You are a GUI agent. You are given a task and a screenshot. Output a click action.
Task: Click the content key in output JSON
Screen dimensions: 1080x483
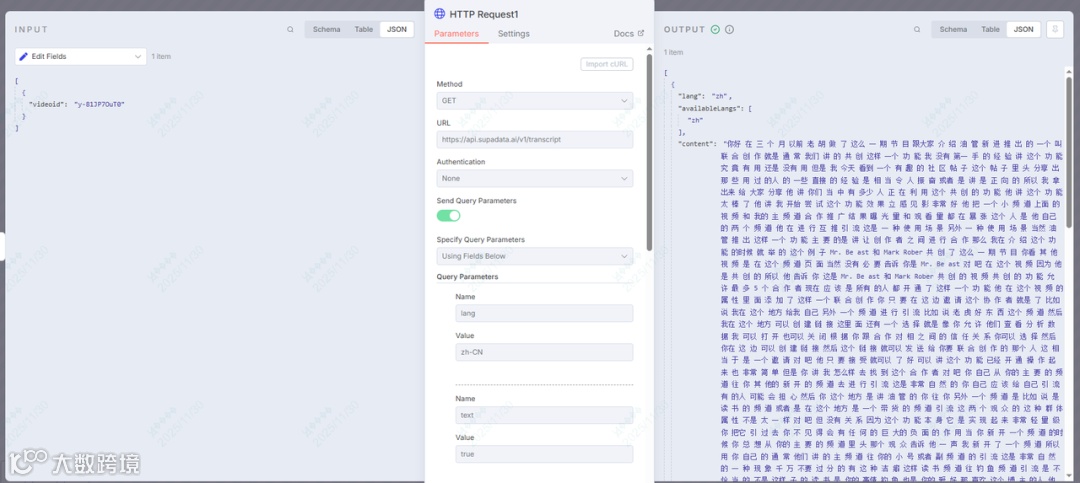click(698, 144)
